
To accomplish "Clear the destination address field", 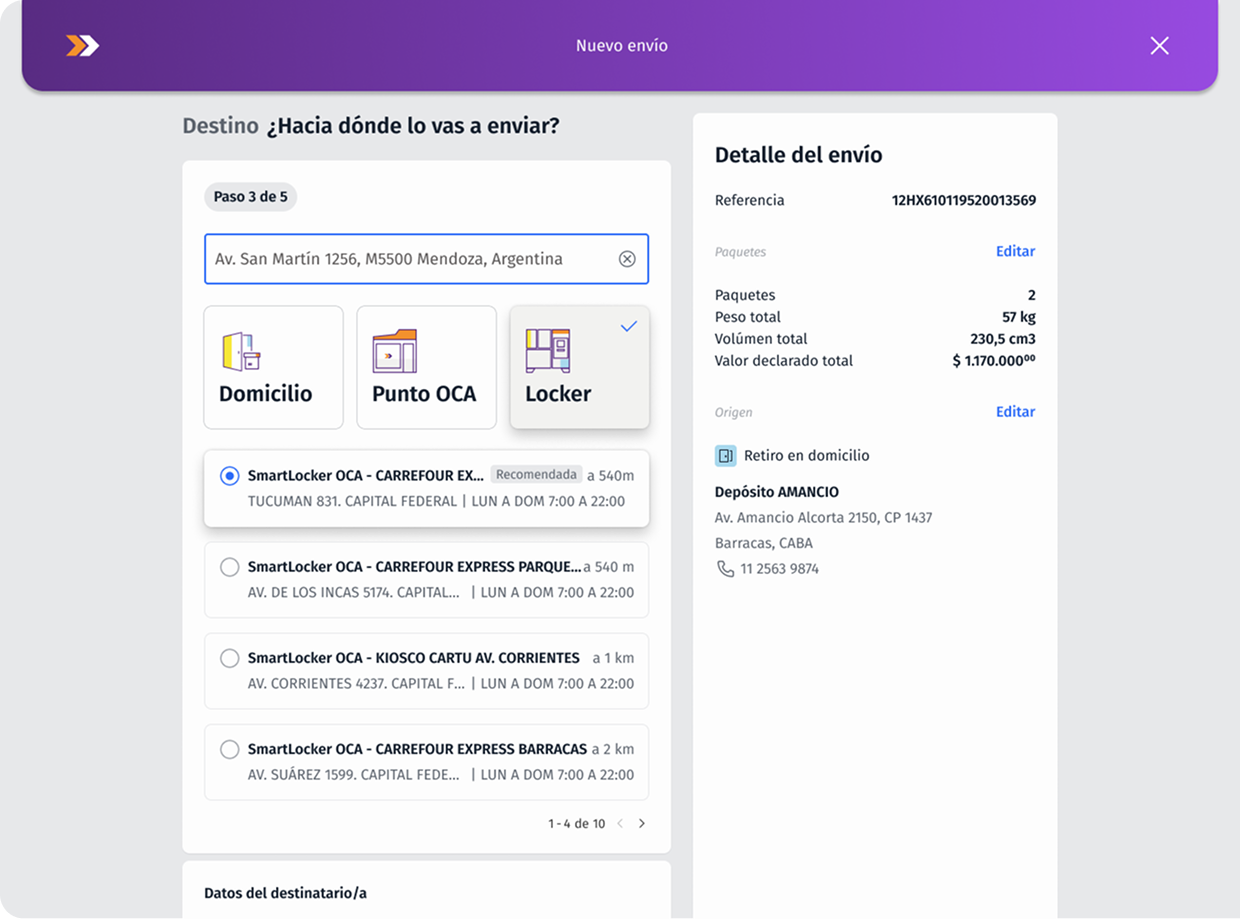I will point(627,259).
